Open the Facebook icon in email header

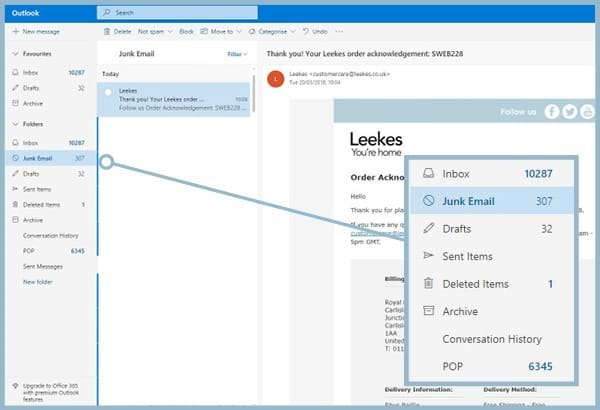pyautogui.click(x=552, y=111)
